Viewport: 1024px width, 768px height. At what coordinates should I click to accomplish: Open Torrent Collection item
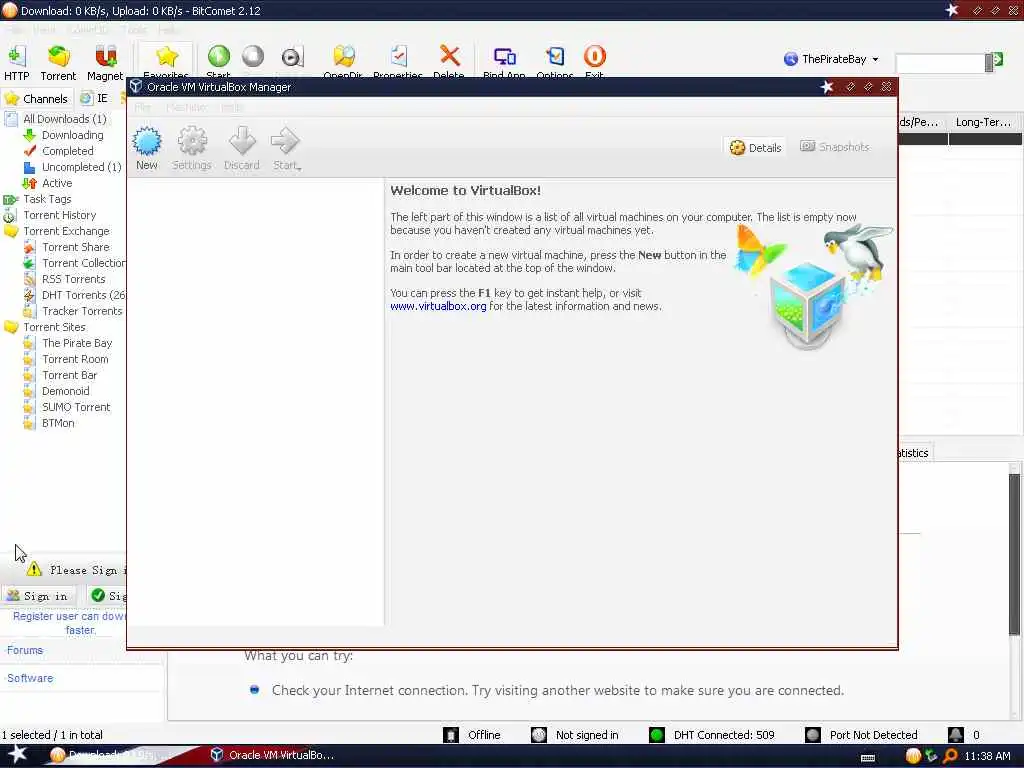click(84, 263)
